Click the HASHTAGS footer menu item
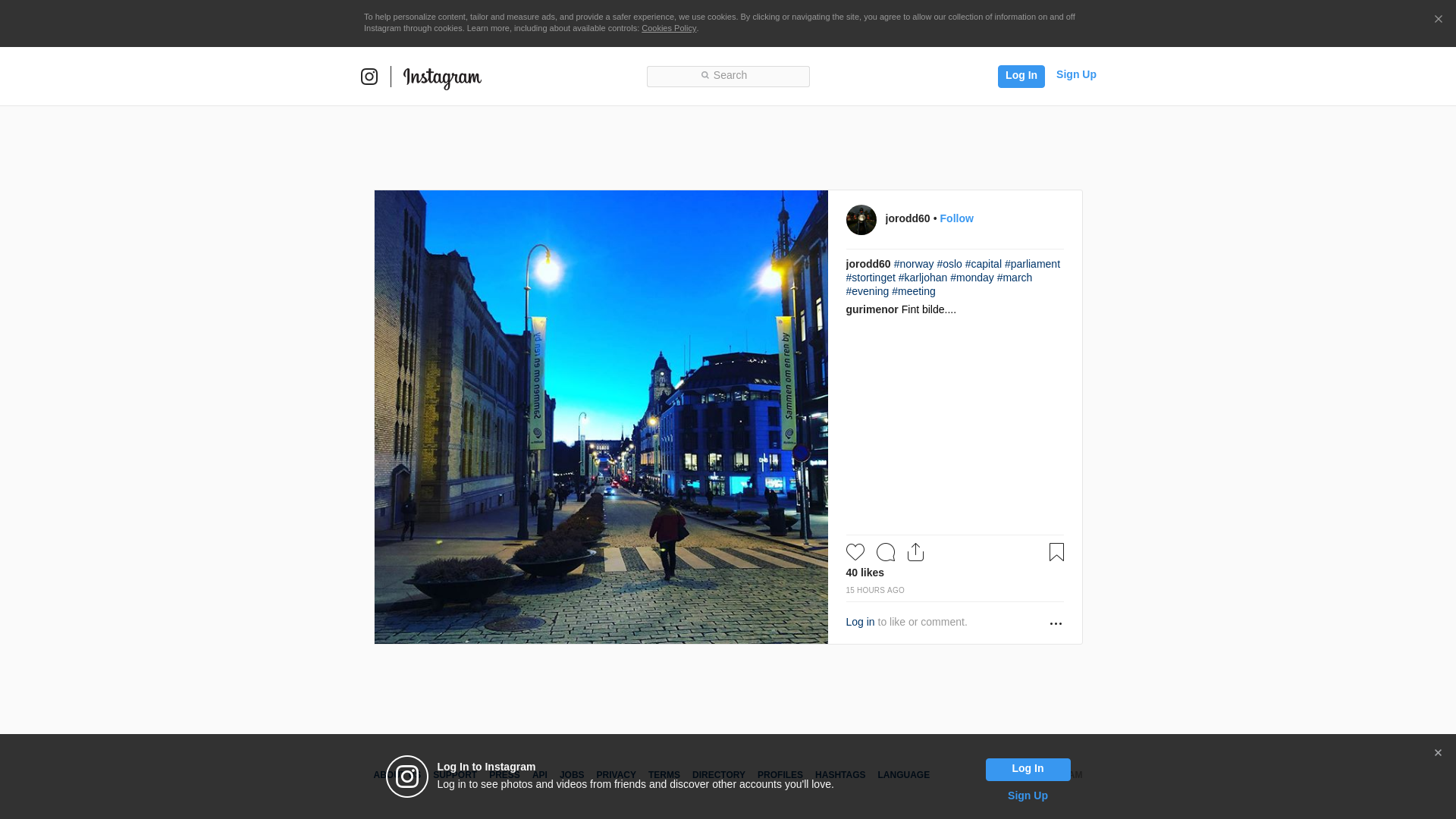The image size is (1456, 819). tap(839, 775)
